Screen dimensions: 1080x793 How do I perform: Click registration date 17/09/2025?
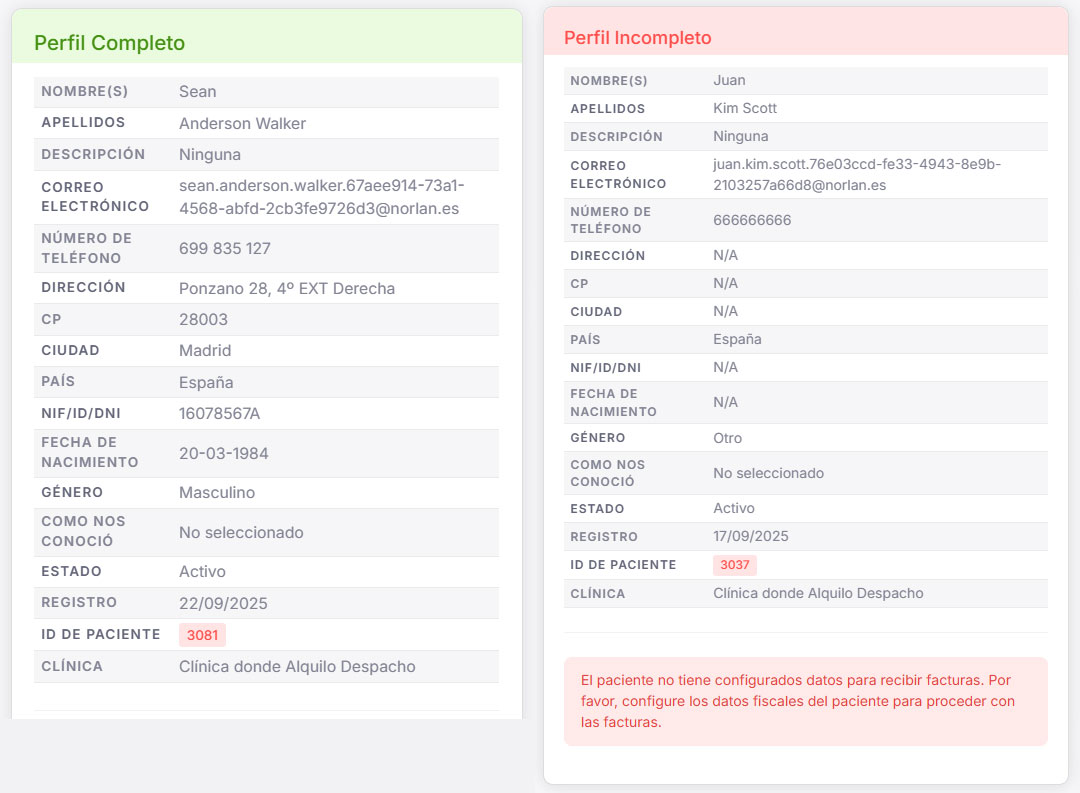tap(751, 536)
